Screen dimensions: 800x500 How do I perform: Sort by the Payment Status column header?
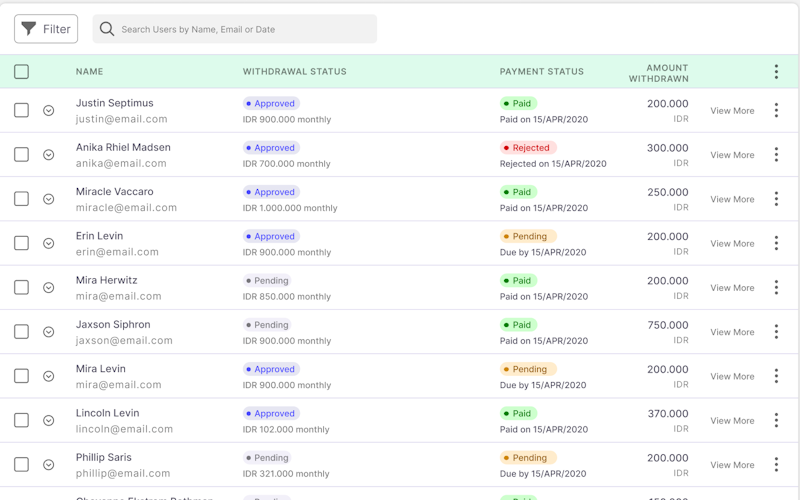(541, 72)
